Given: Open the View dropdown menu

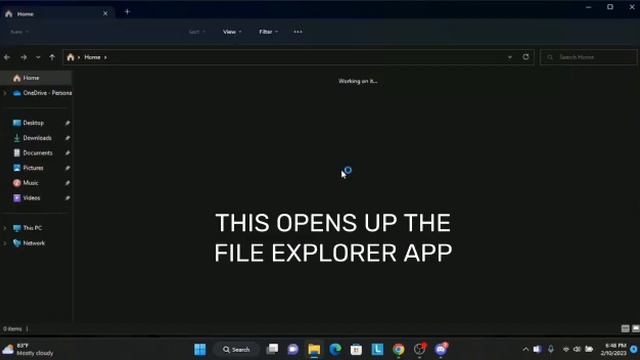Looking at the screenshot, I should tap(232, 32).
